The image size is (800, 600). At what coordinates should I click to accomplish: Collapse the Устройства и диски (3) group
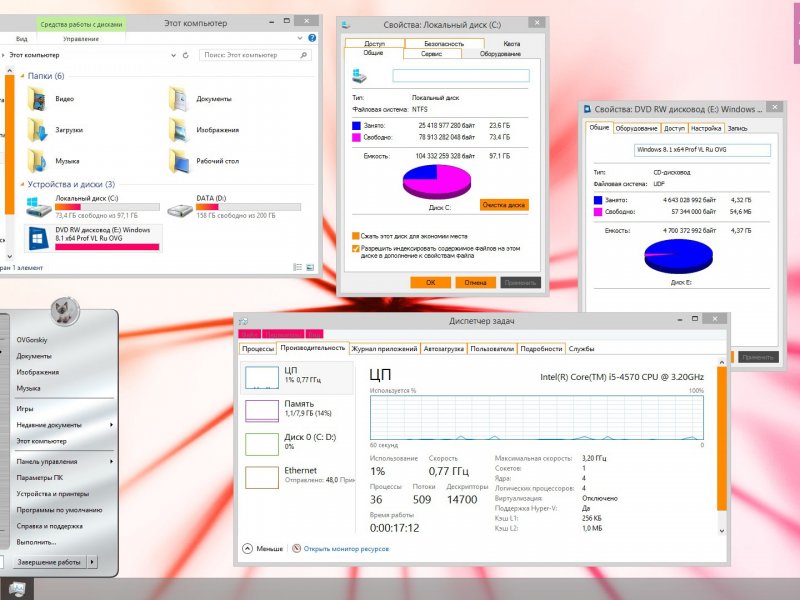point(22,185)
